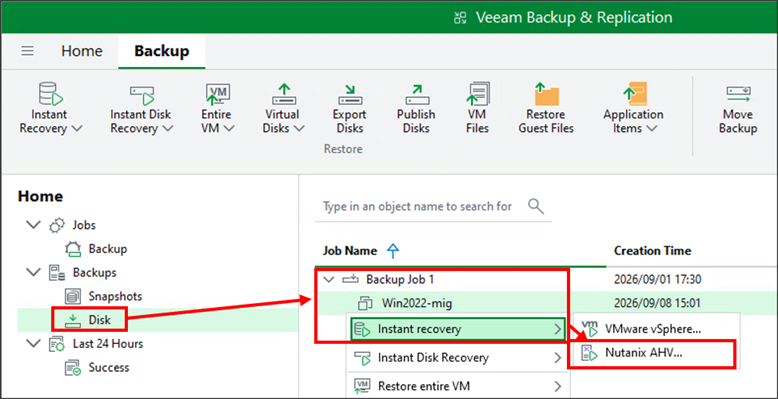Click the VMware vSphere submenu icon
The width and height of the screenshot is (778, 399).
pos(589,329)
